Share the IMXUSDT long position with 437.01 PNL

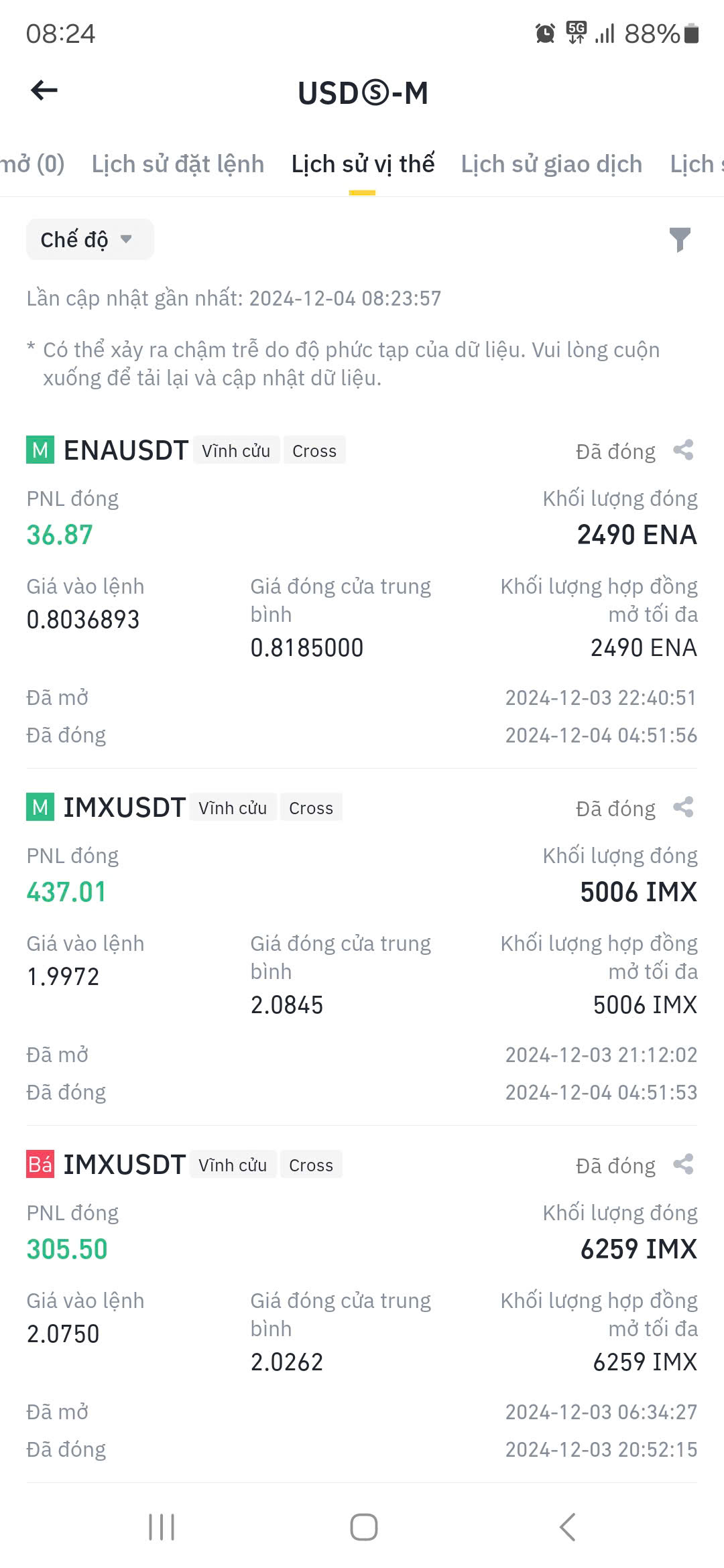[x=683, y=807]
